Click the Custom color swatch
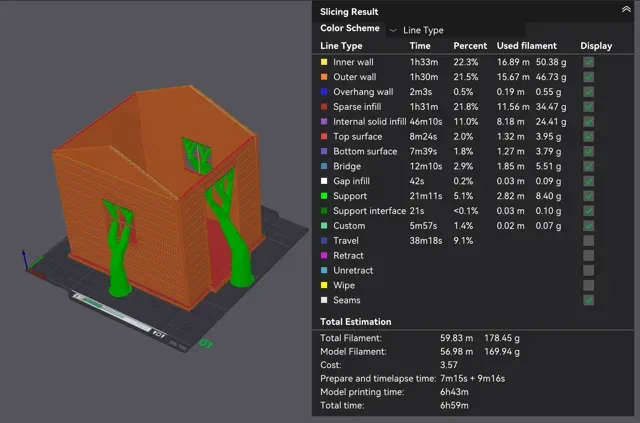 [x=324, y=226]
